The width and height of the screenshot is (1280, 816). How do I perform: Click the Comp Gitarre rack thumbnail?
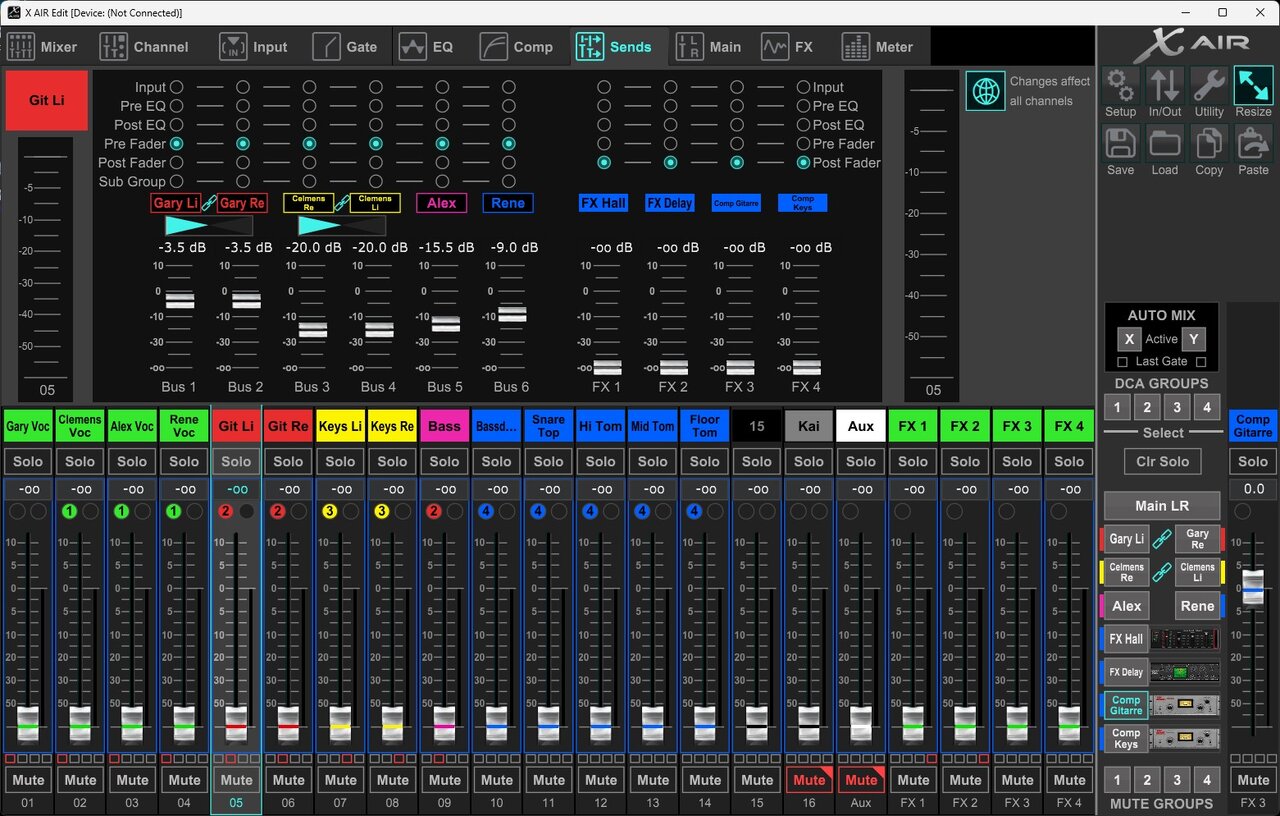pos(1185,706)
